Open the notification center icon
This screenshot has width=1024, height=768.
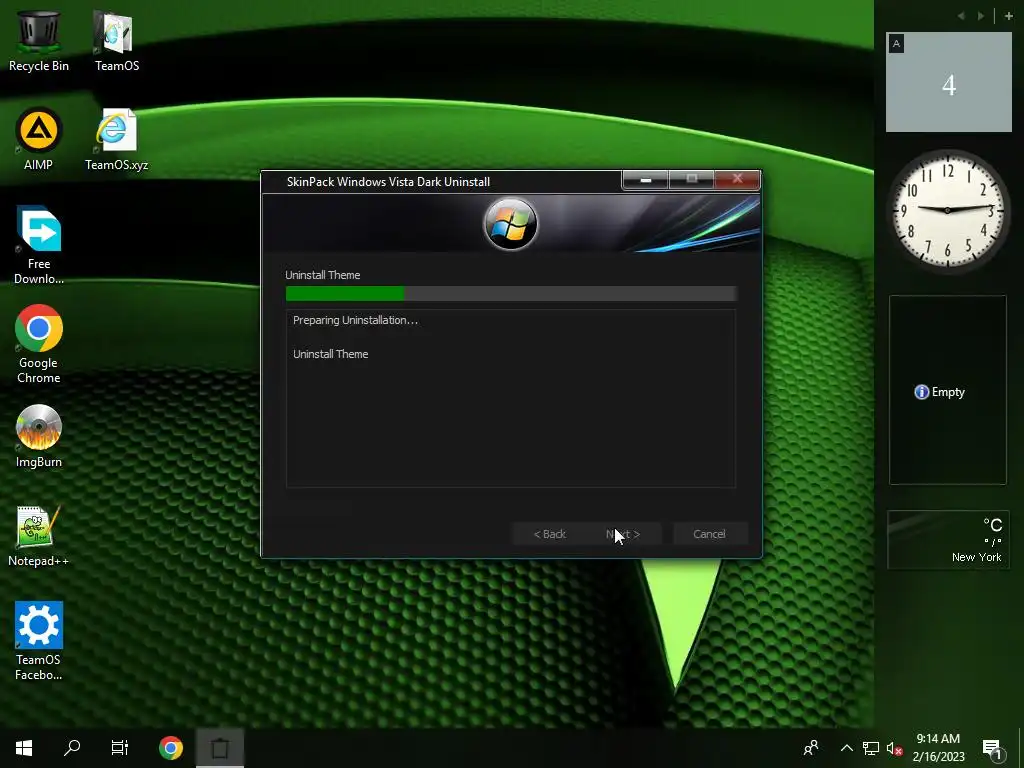coord(992,749)
